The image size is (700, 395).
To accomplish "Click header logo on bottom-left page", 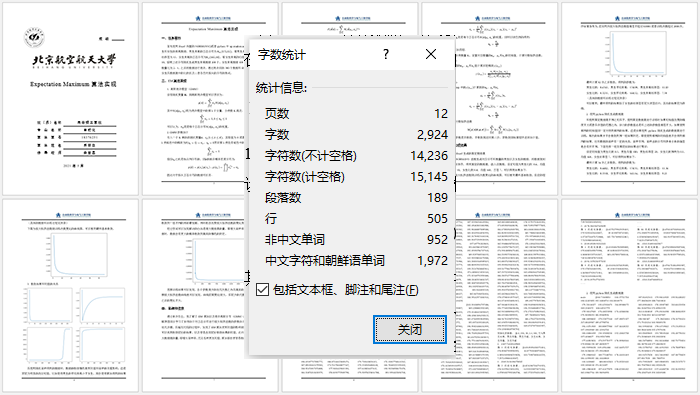I will (74, 215).
